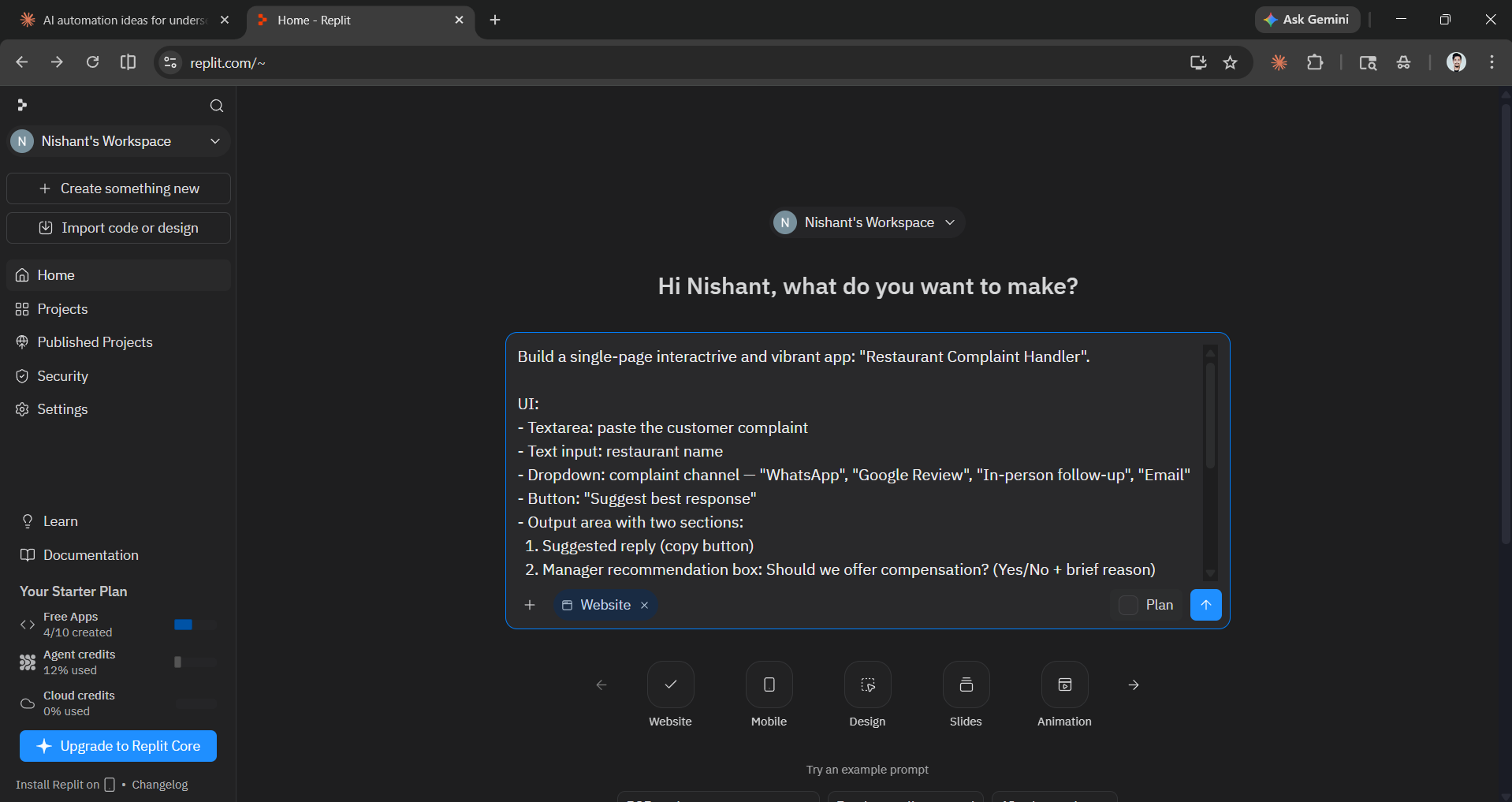The height and width of the screenshot is (802, 1512).
Task: Click the Replit logo icon in sidebar
Action: (x=22, y=105)
